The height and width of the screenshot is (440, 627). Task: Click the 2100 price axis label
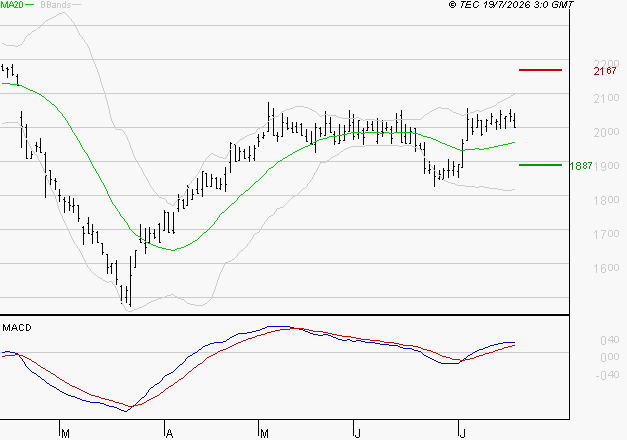tap(607, 98)
